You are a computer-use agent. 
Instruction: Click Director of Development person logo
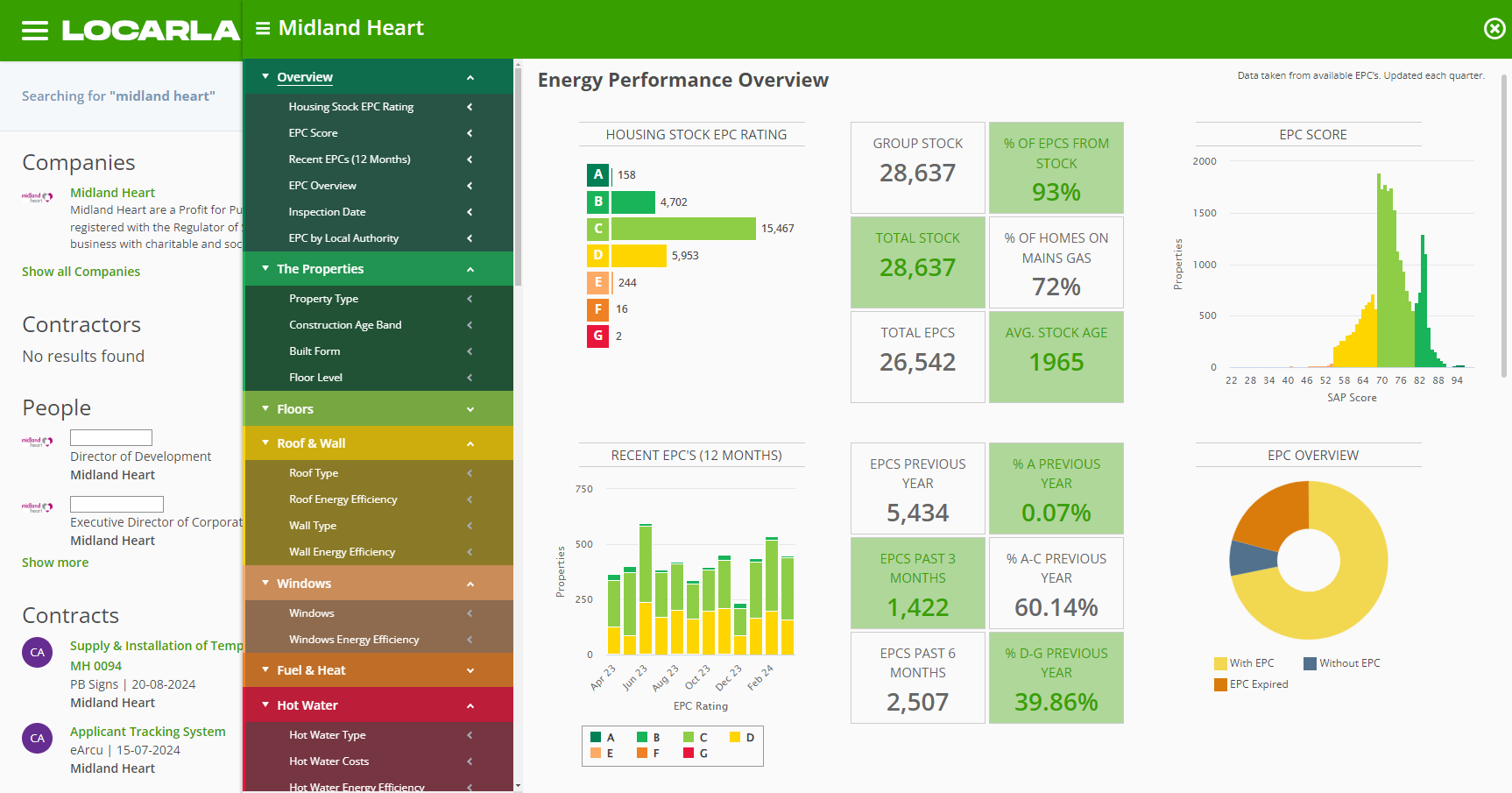(38, 442)
